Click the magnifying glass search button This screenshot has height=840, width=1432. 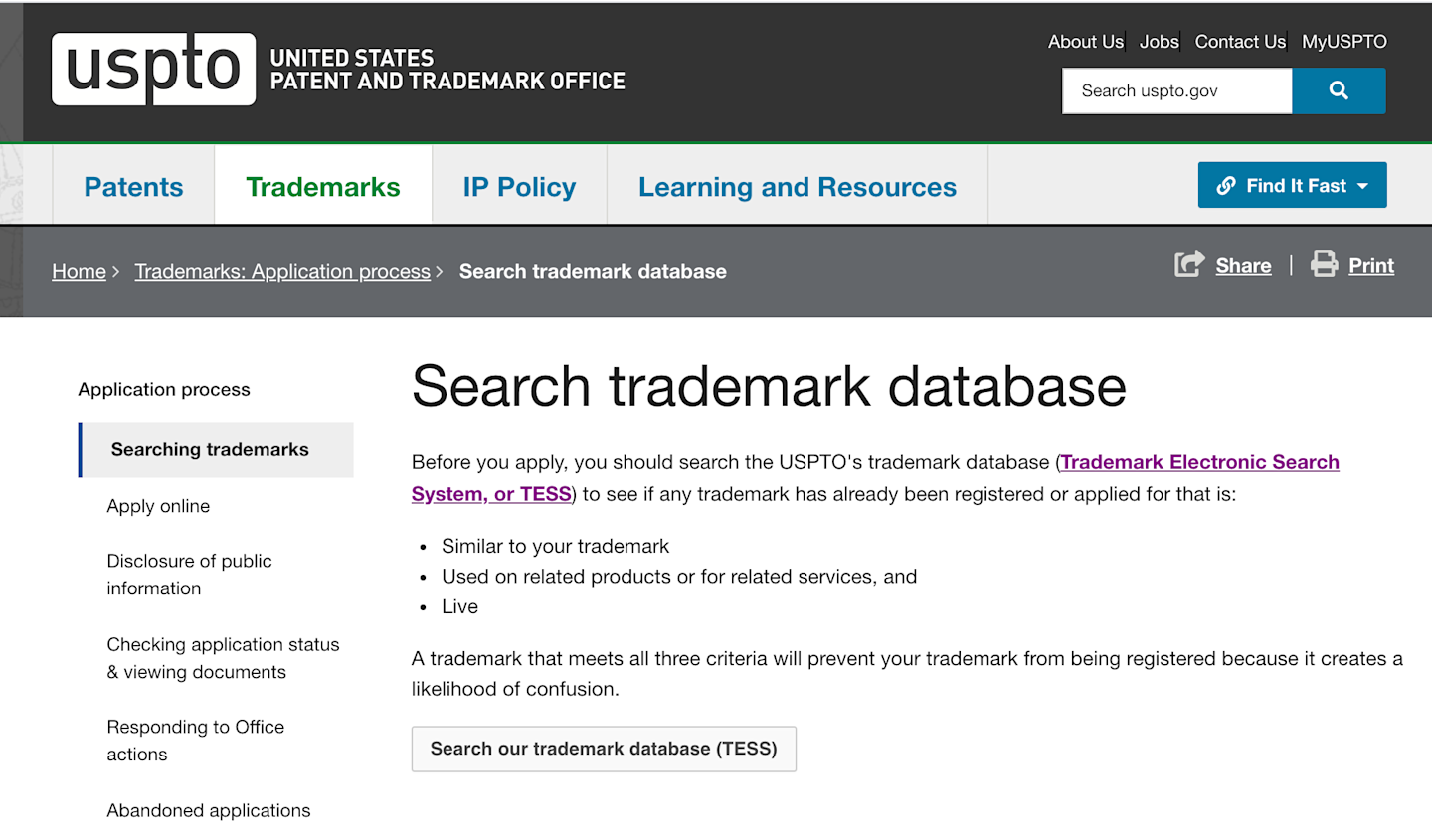(1339, 90)
